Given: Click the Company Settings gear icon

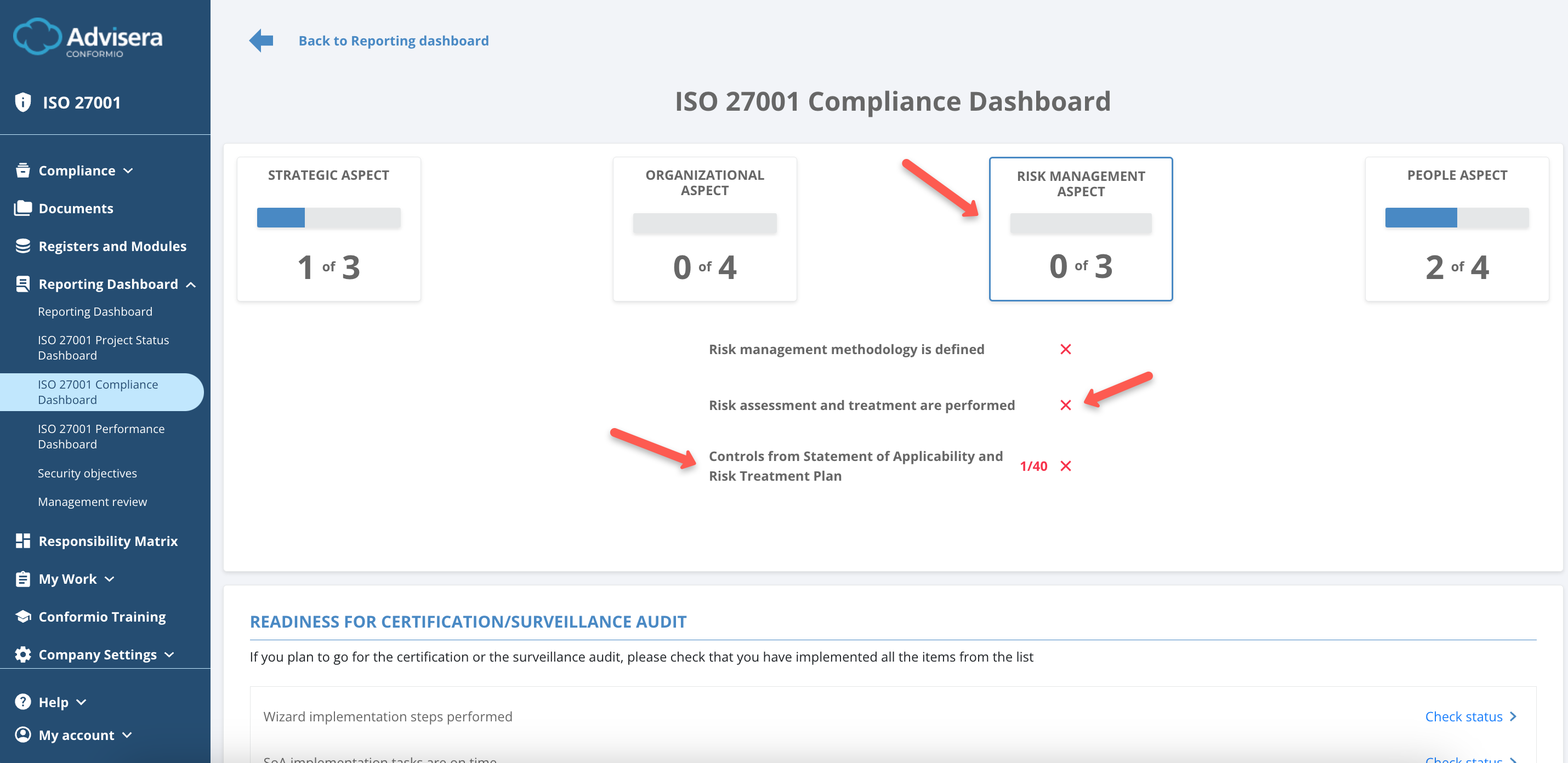Looking at the screenshot, I should (x=22, y=654).
